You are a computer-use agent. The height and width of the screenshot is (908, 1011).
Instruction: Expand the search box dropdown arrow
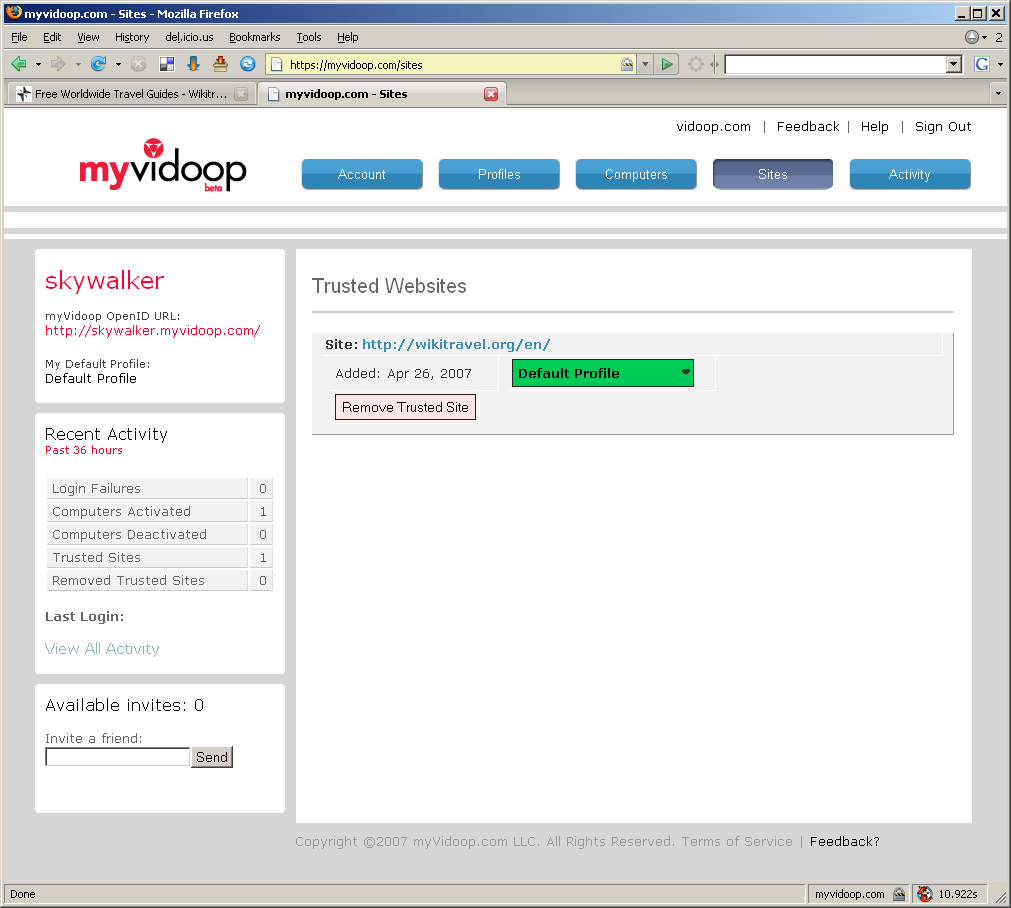pos(954,64)
